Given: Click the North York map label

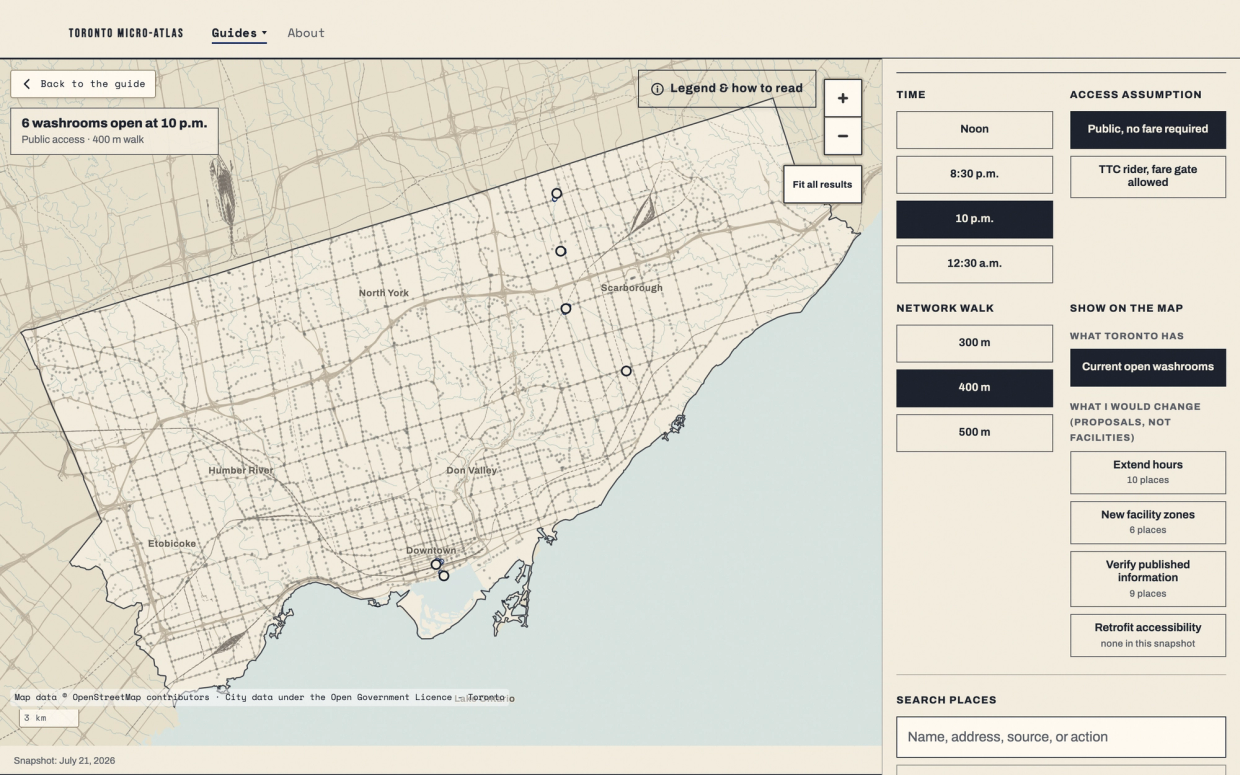Looking at the screenshot, I should (x=384, y=293).
